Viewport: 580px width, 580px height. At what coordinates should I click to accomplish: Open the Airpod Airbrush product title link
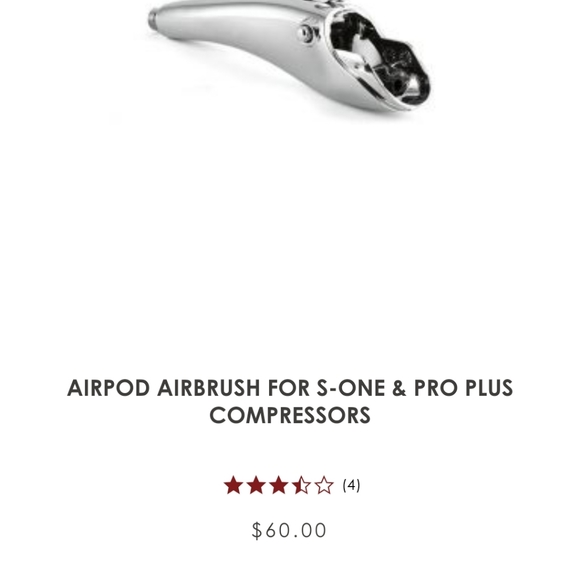(290, 401)
